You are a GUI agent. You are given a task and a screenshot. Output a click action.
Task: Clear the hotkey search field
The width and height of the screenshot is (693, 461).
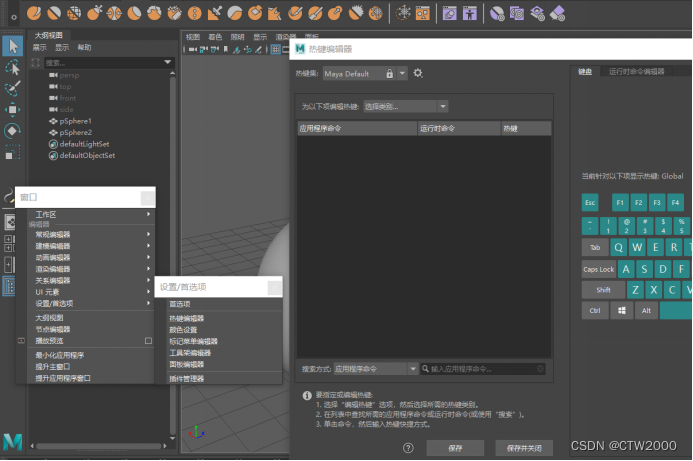(x=540, y=369)
